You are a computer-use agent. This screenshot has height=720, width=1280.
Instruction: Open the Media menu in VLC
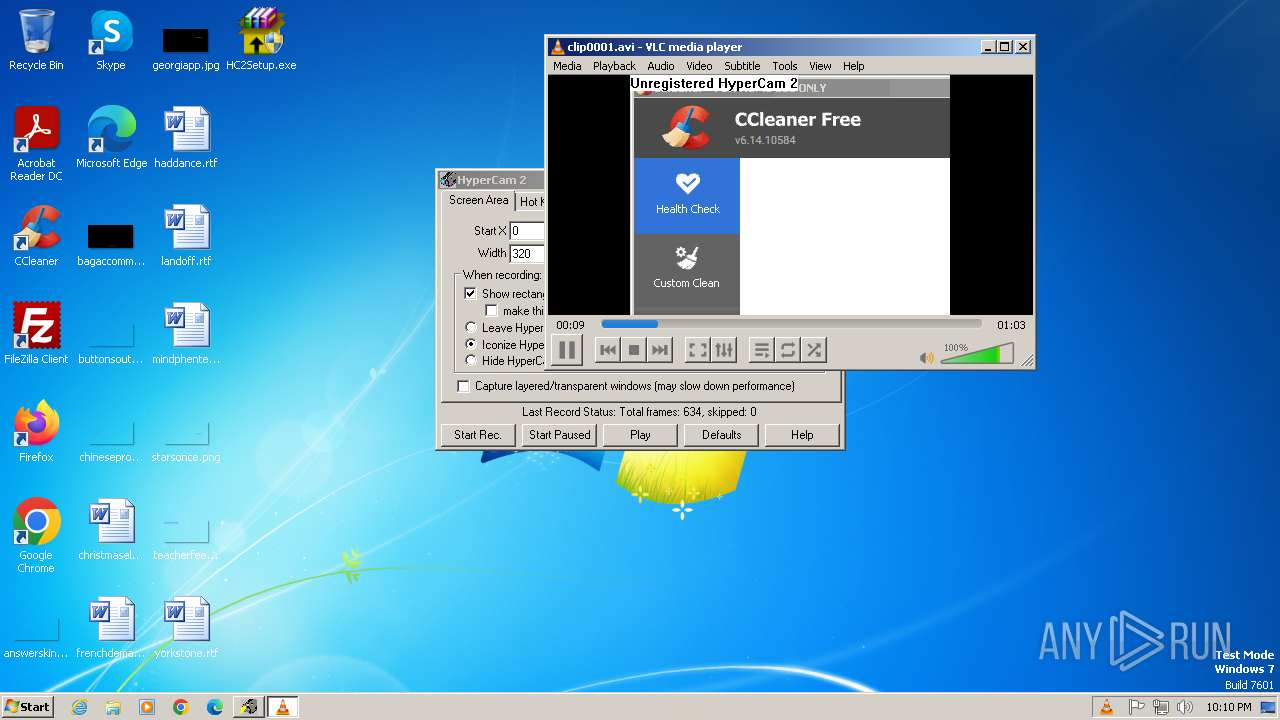coord(567,66)
